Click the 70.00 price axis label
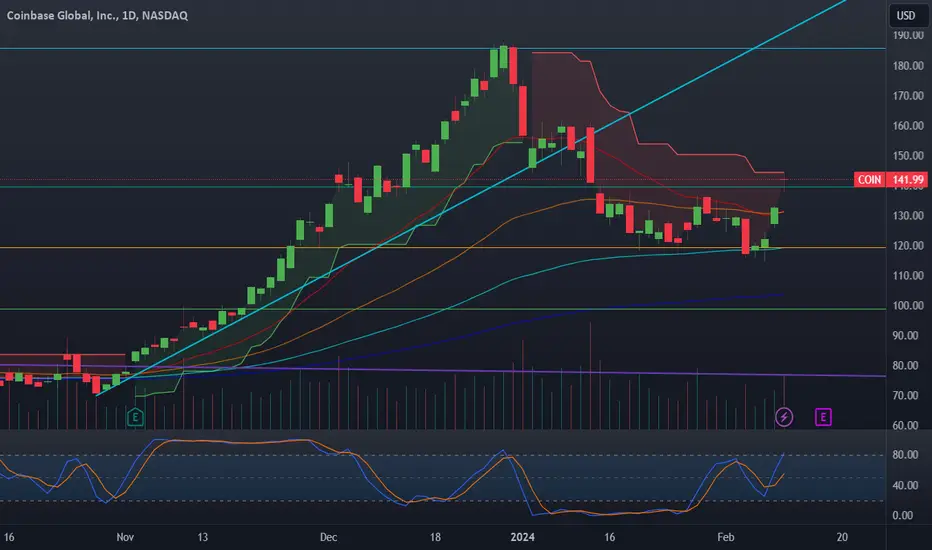Screen dimensions: 932x550 point(908,395)
